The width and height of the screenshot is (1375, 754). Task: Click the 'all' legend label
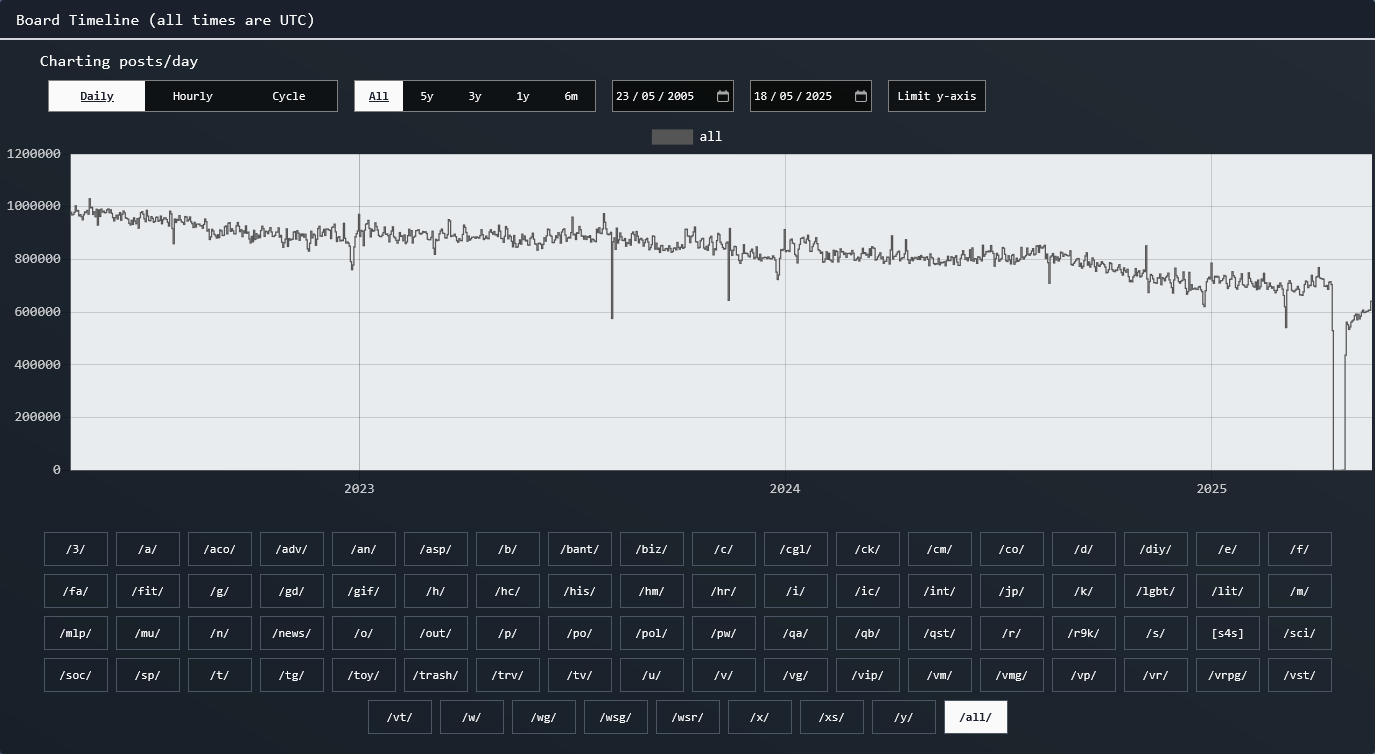pos(711,137)
